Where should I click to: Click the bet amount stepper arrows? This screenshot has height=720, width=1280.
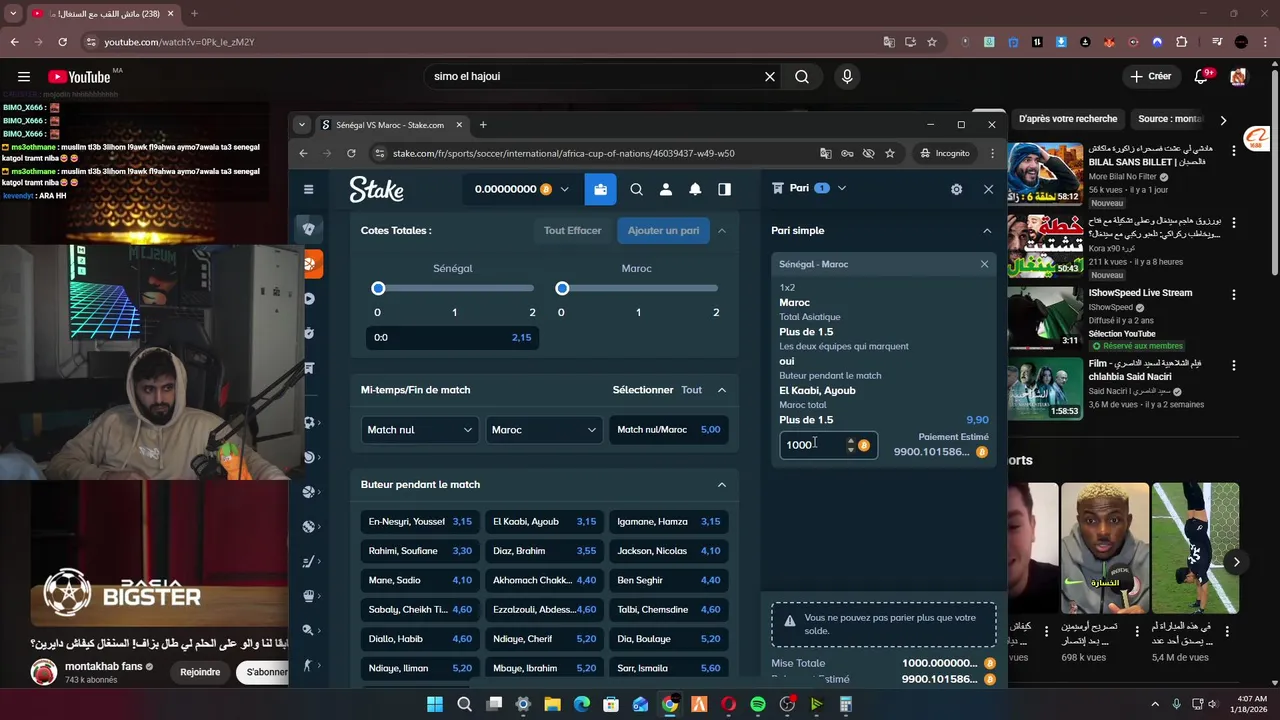(850, 445)
